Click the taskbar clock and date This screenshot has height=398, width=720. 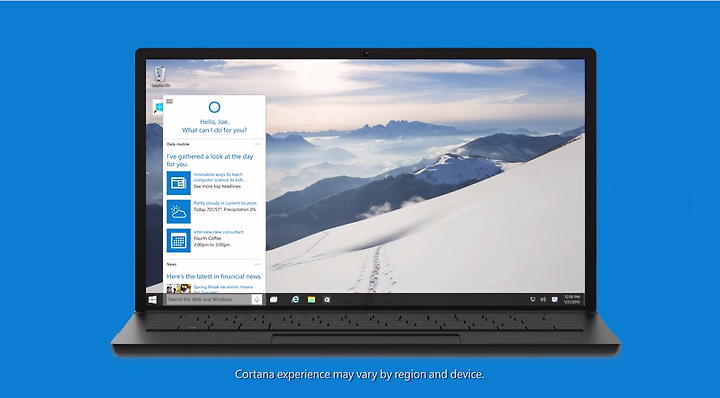click(572, 299)
